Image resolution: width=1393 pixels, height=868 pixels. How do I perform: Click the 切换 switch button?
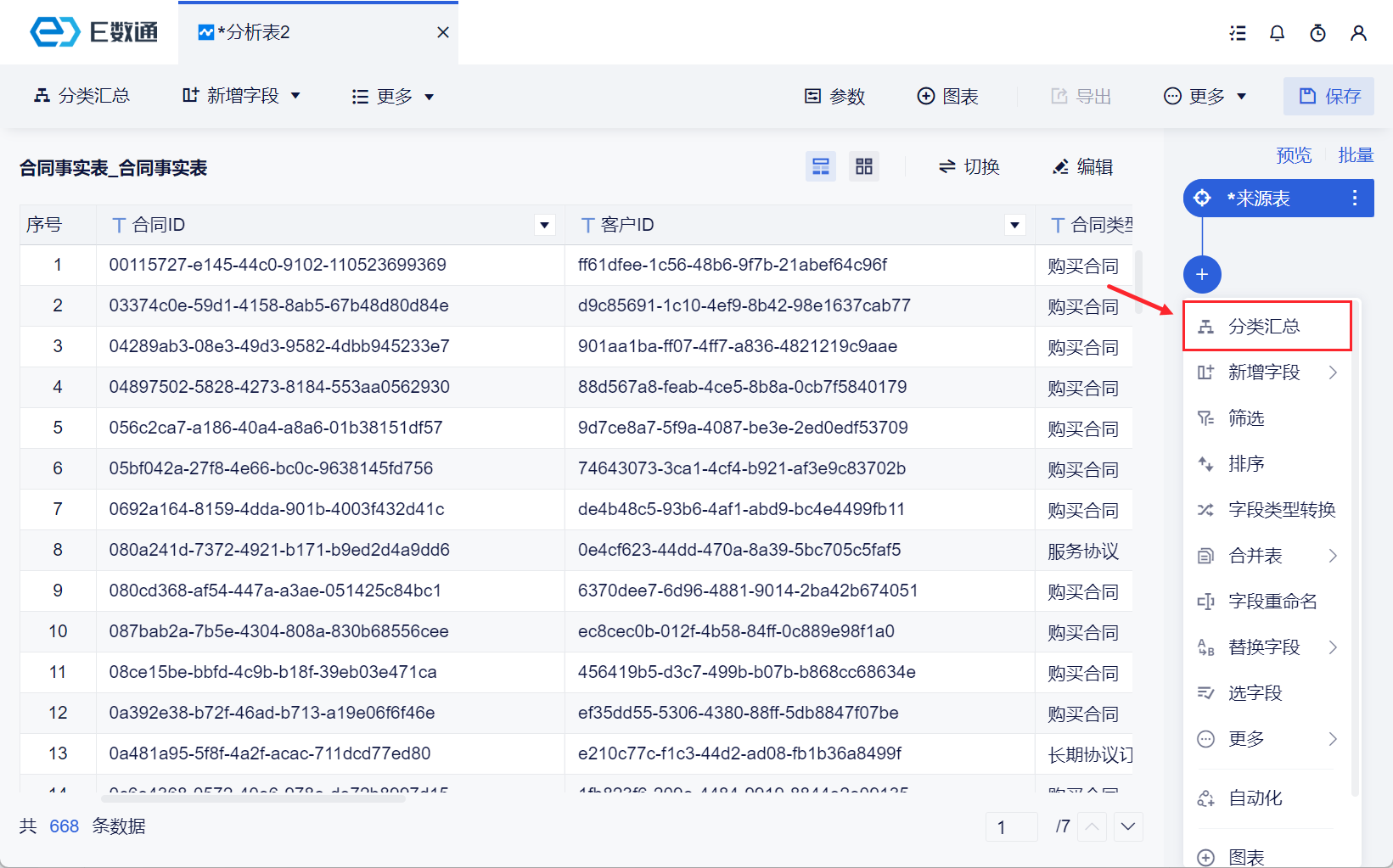coord(969,167)
